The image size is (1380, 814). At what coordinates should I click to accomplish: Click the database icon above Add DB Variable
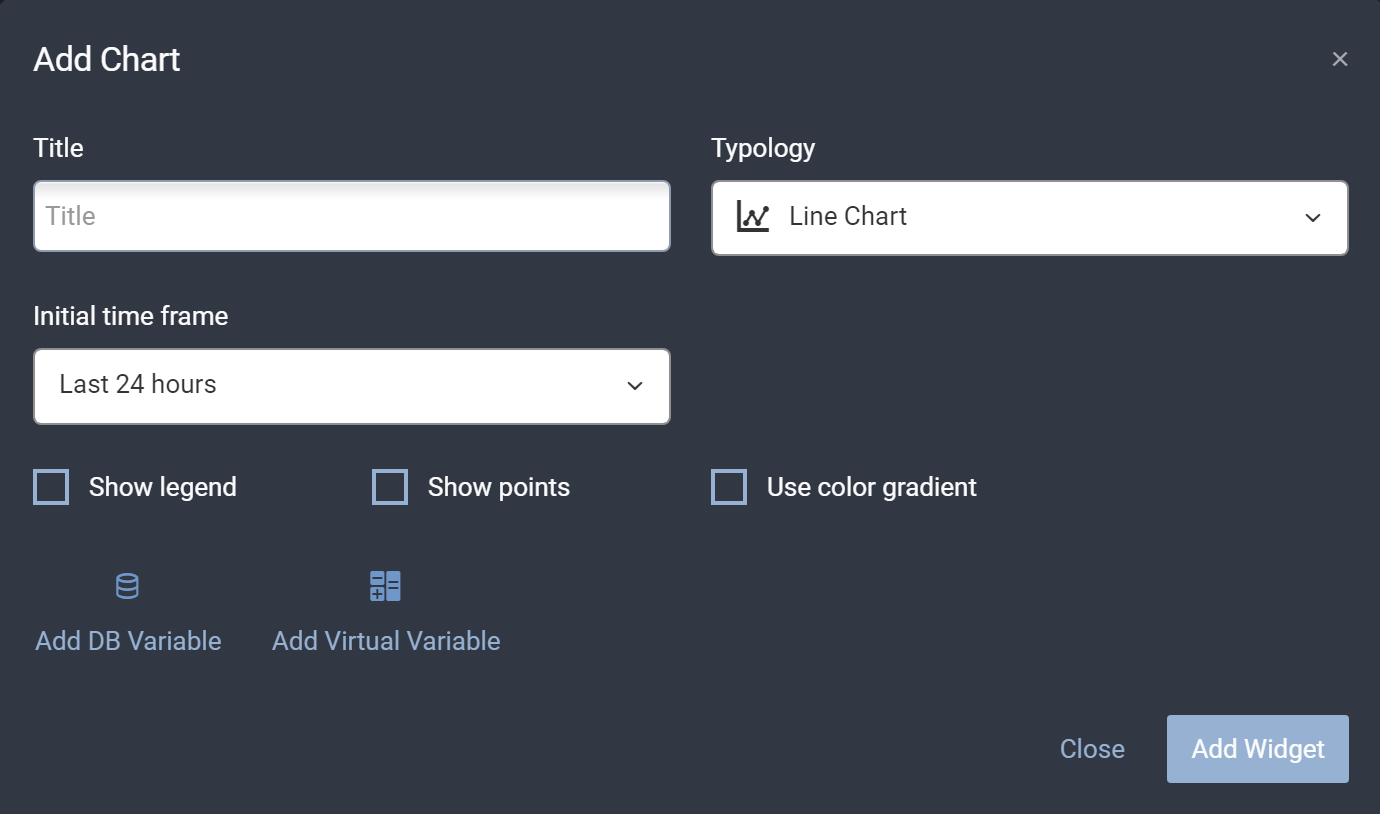[x=127, y=586]
